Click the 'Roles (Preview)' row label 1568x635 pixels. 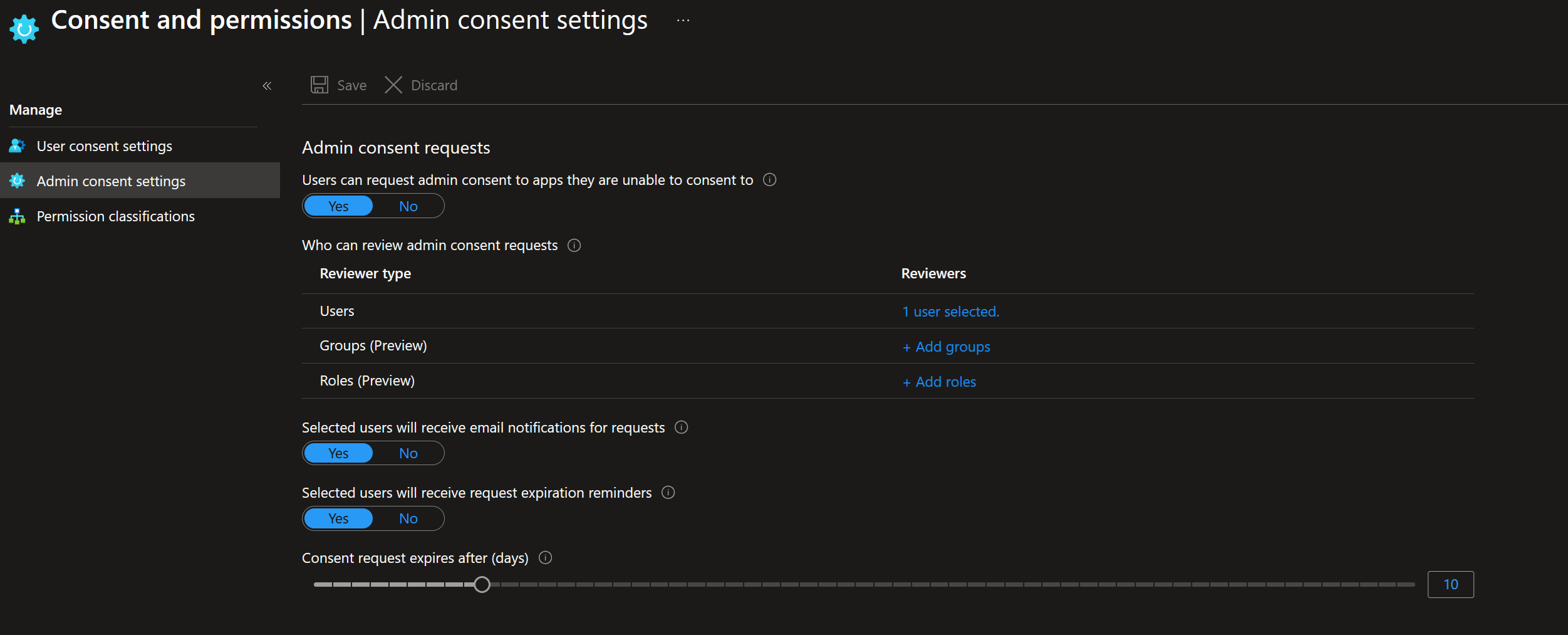coord(367,381)
